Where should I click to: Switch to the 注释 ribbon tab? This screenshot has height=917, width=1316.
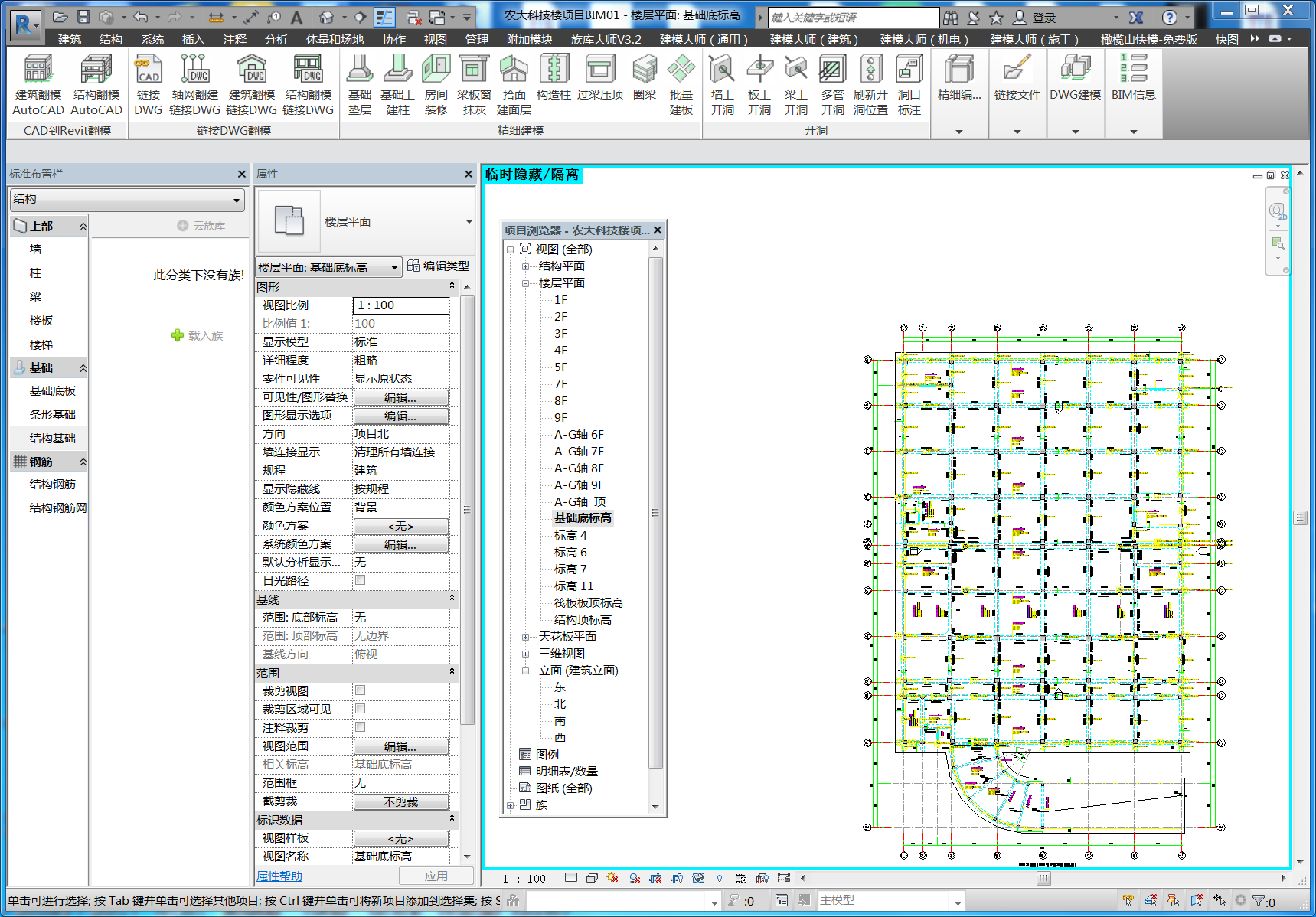235,39
